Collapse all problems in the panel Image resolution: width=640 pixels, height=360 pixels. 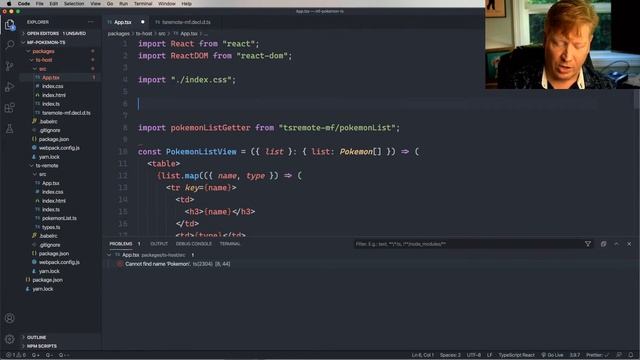tap(603, 244)
